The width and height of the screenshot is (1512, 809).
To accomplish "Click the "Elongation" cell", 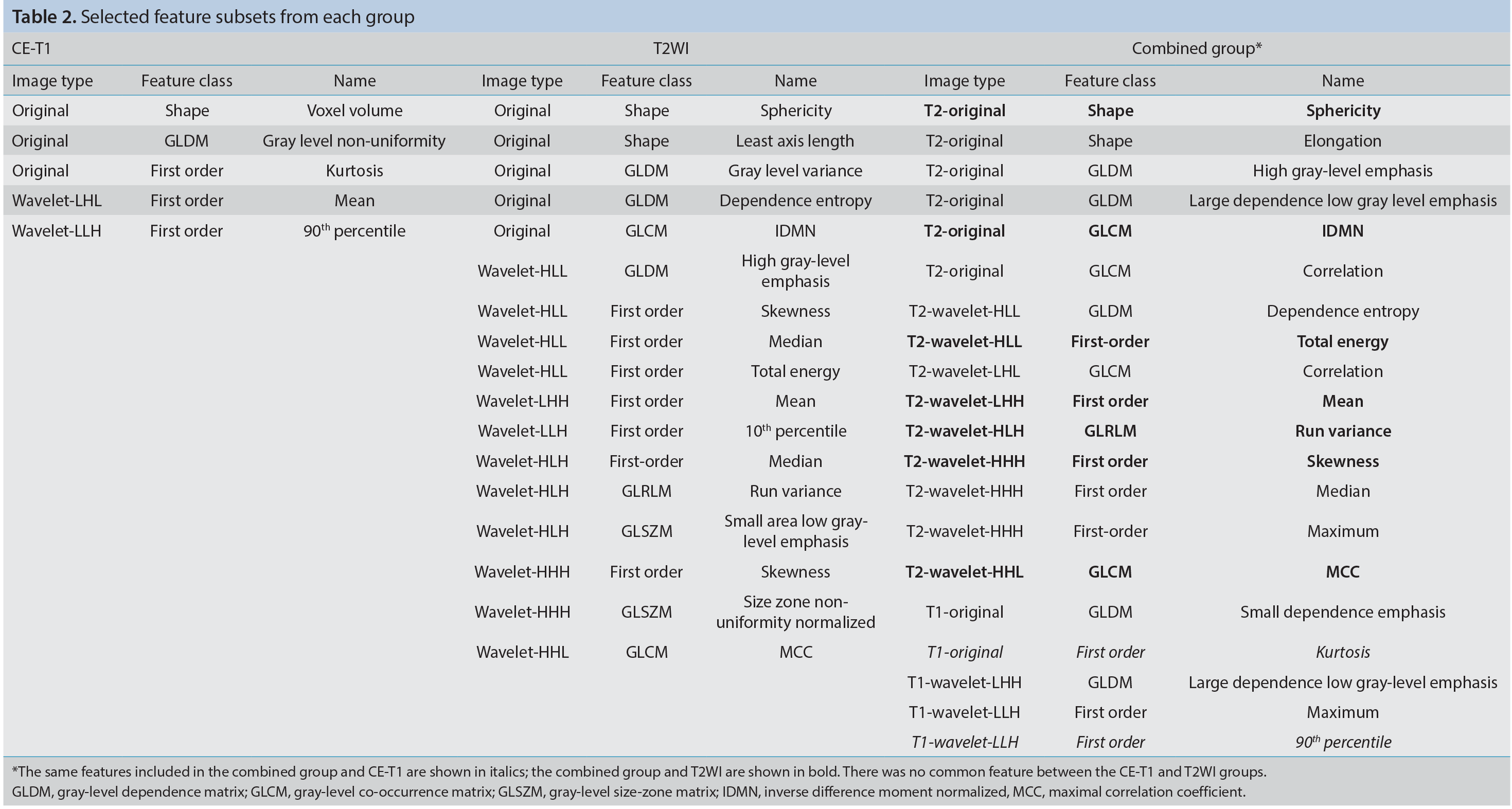I will click(1342, 141).
